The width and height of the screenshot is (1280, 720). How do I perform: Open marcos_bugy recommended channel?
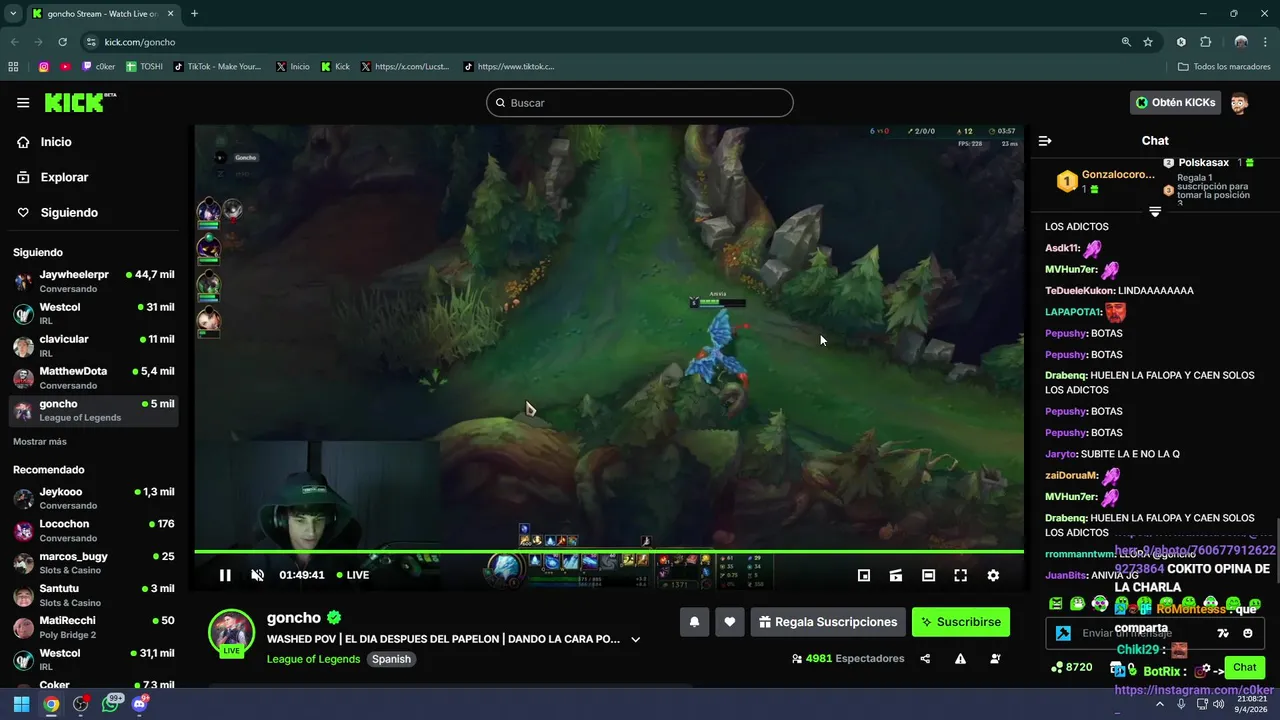coord(94,562)
